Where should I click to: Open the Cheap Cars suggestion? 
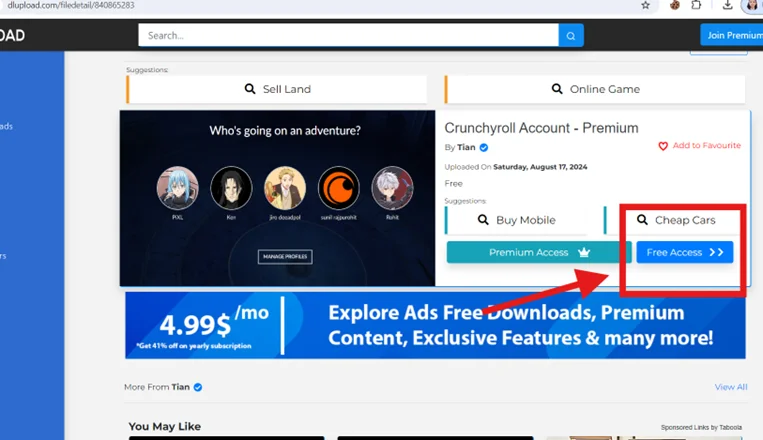[675, 220]
